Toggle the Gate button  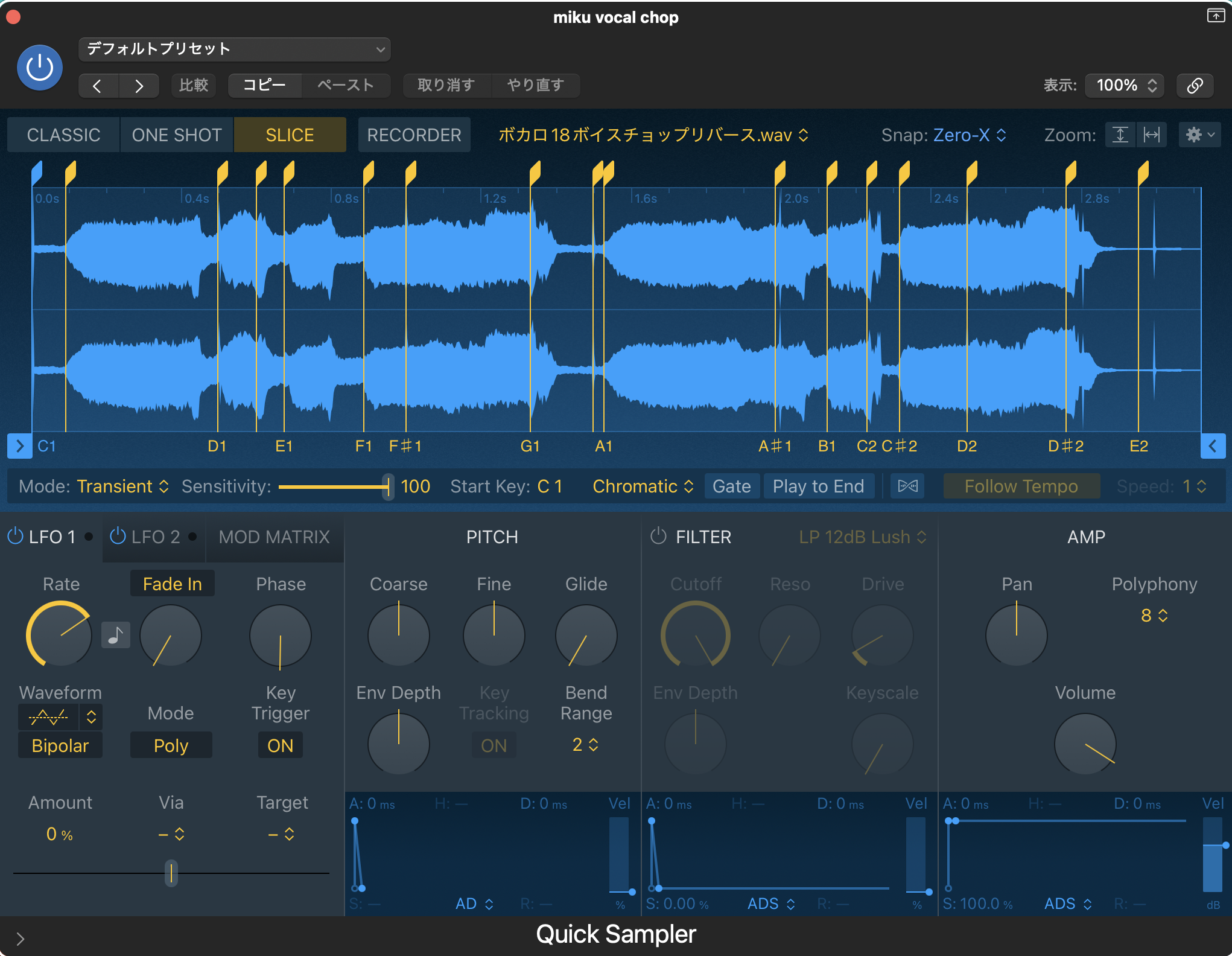731,486
